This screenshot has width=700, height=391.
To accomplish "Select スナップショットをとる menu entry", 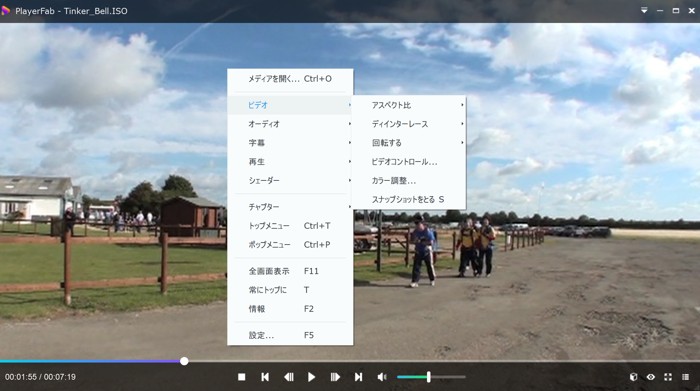I will [x=409, y=200].
